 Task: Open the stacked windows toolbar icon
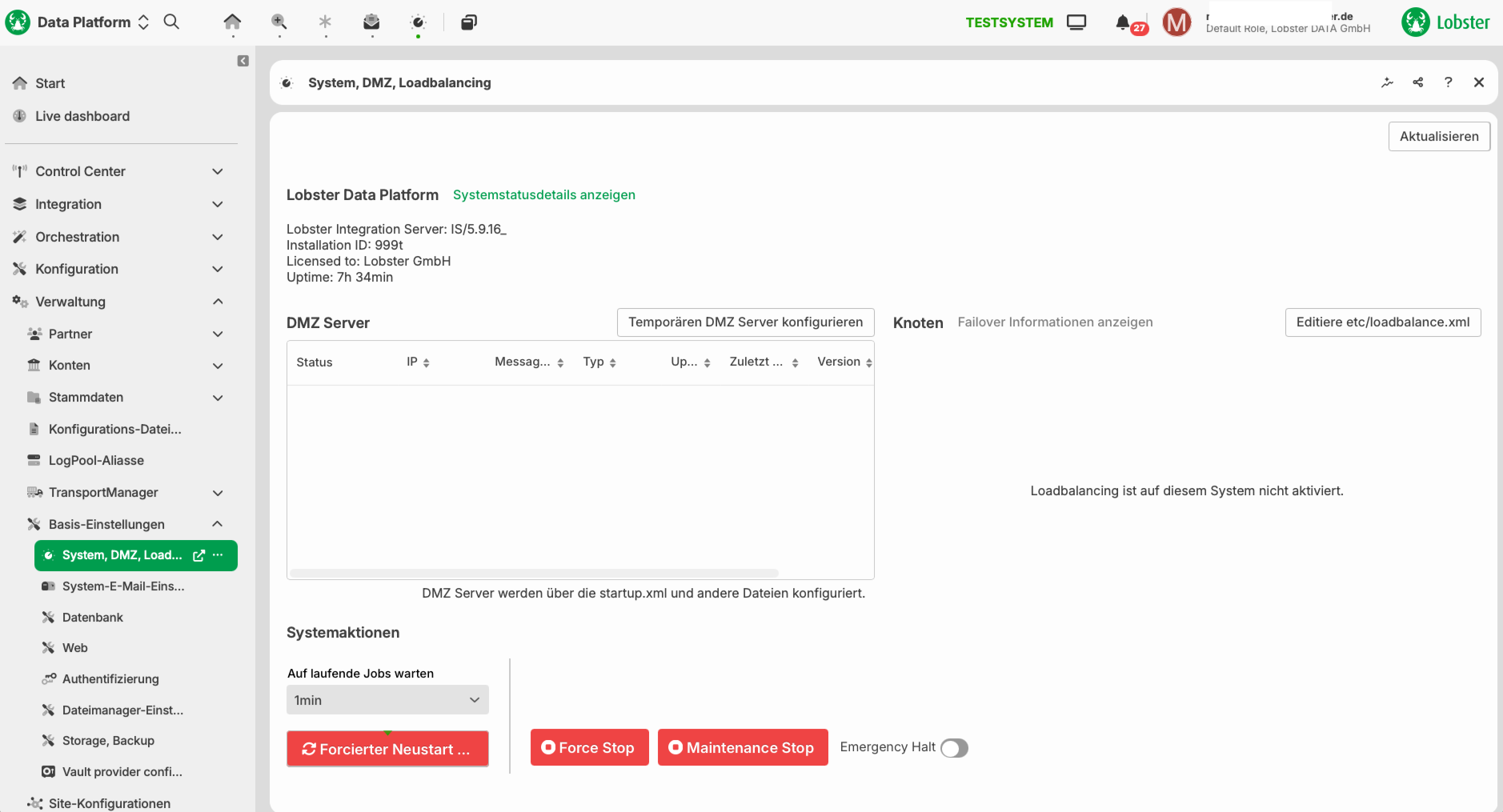pos(469,22)
